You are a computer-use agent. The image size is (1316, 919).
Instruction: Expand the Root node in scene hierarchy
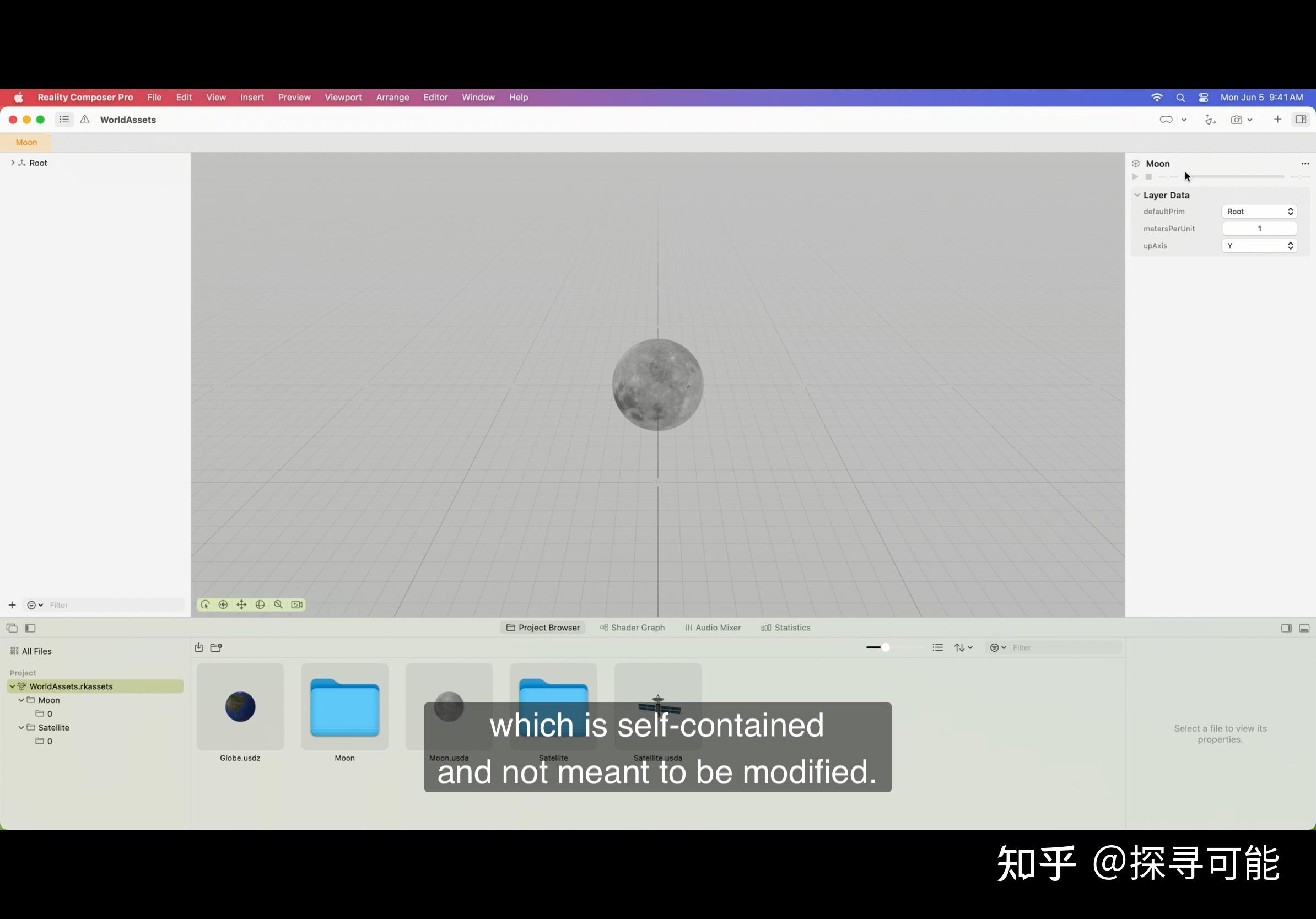pyautogui.click(x=13, y=163)
